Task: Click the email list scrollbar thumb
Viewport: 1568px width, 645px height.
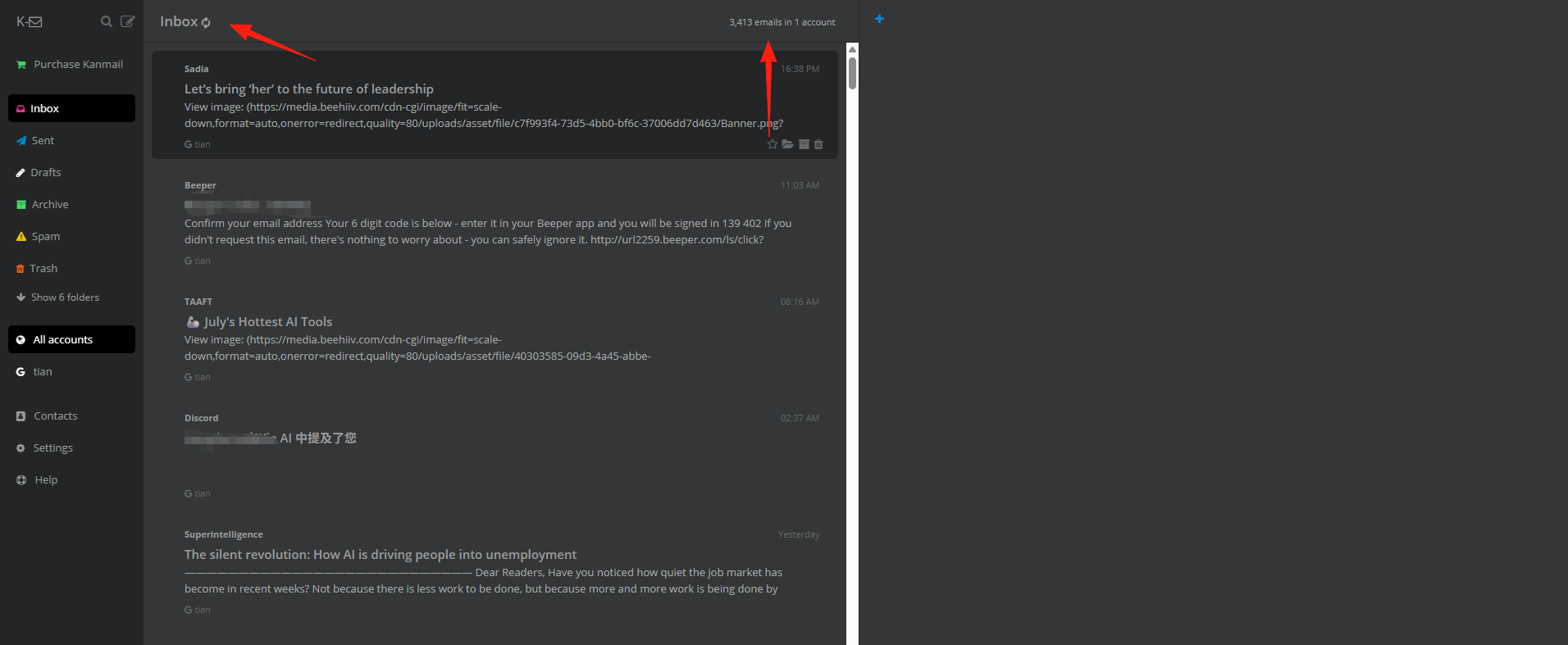Action: tap(853, 73)
